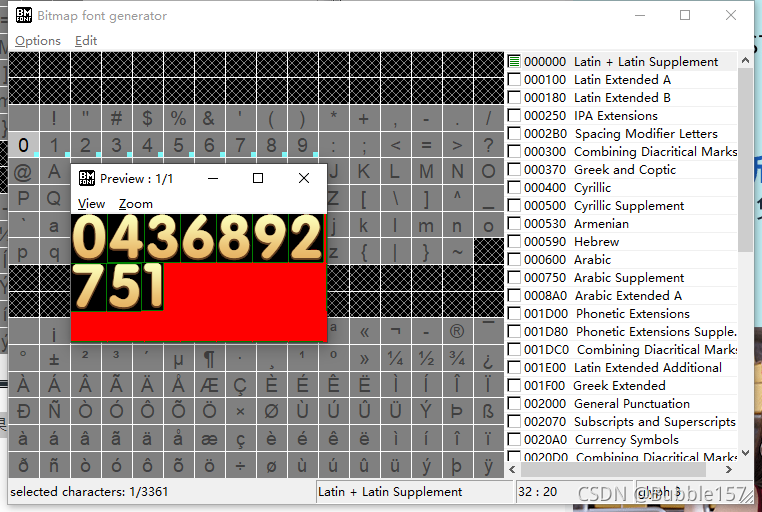Select the 'Greek Extended' row text
762x512 pixels.
[x=619, y=386]
